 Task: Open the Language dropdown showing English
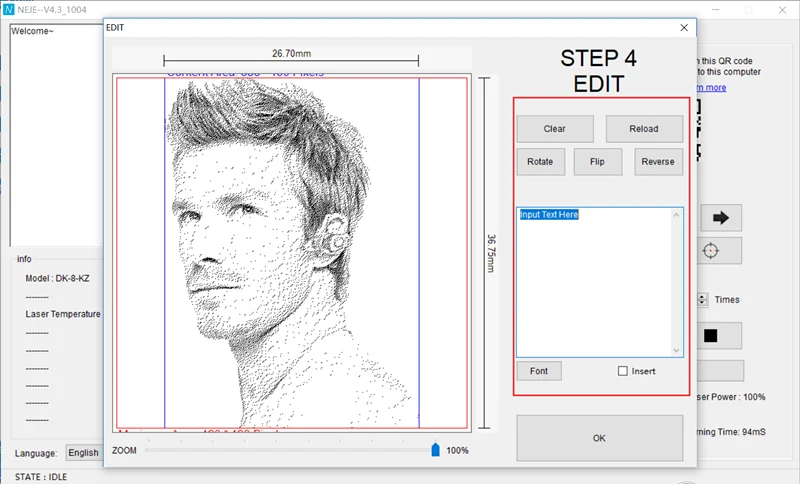point(83,452)
